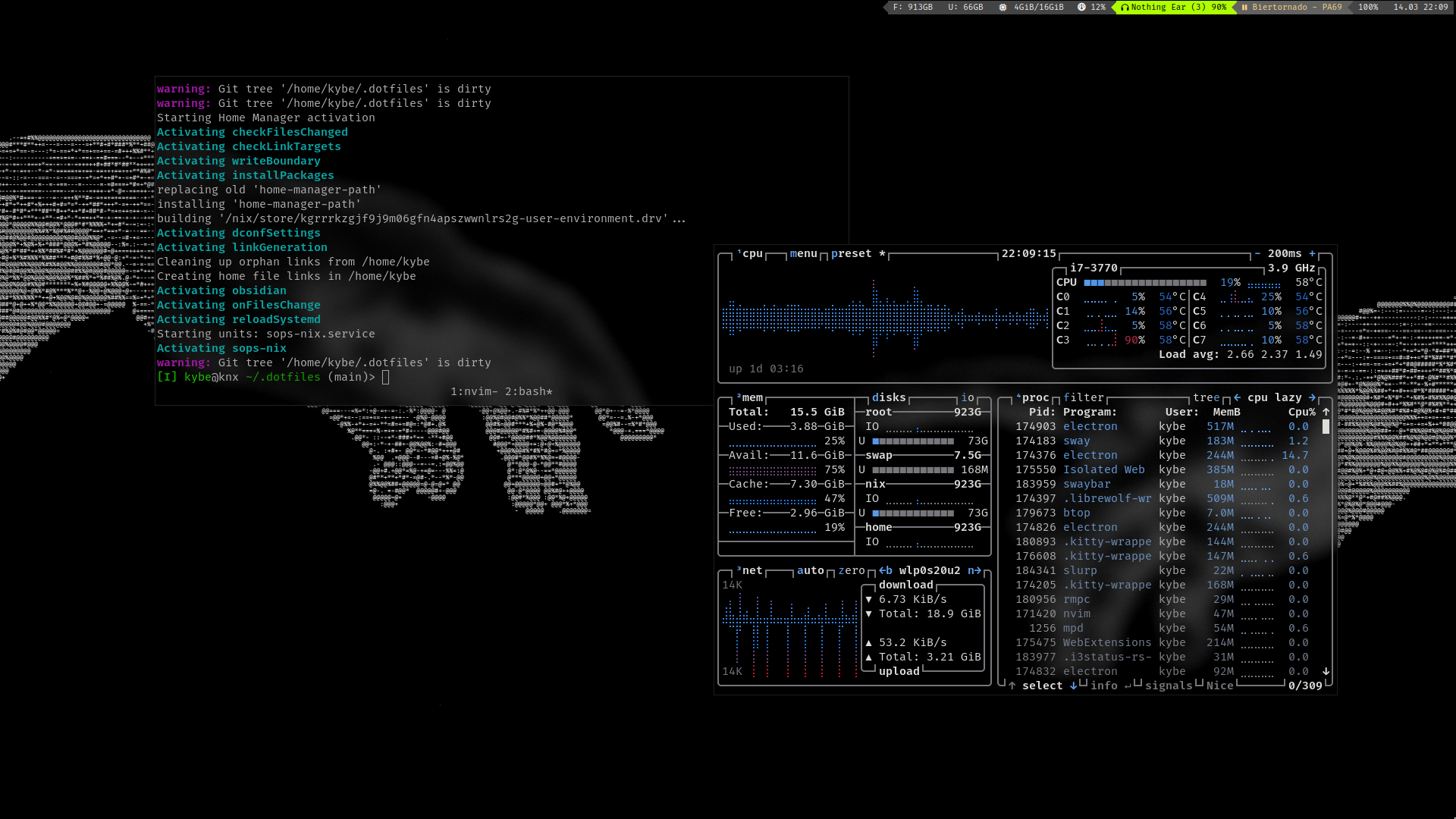Click the headphones icon for Nothing Ear

point(1125,8)
